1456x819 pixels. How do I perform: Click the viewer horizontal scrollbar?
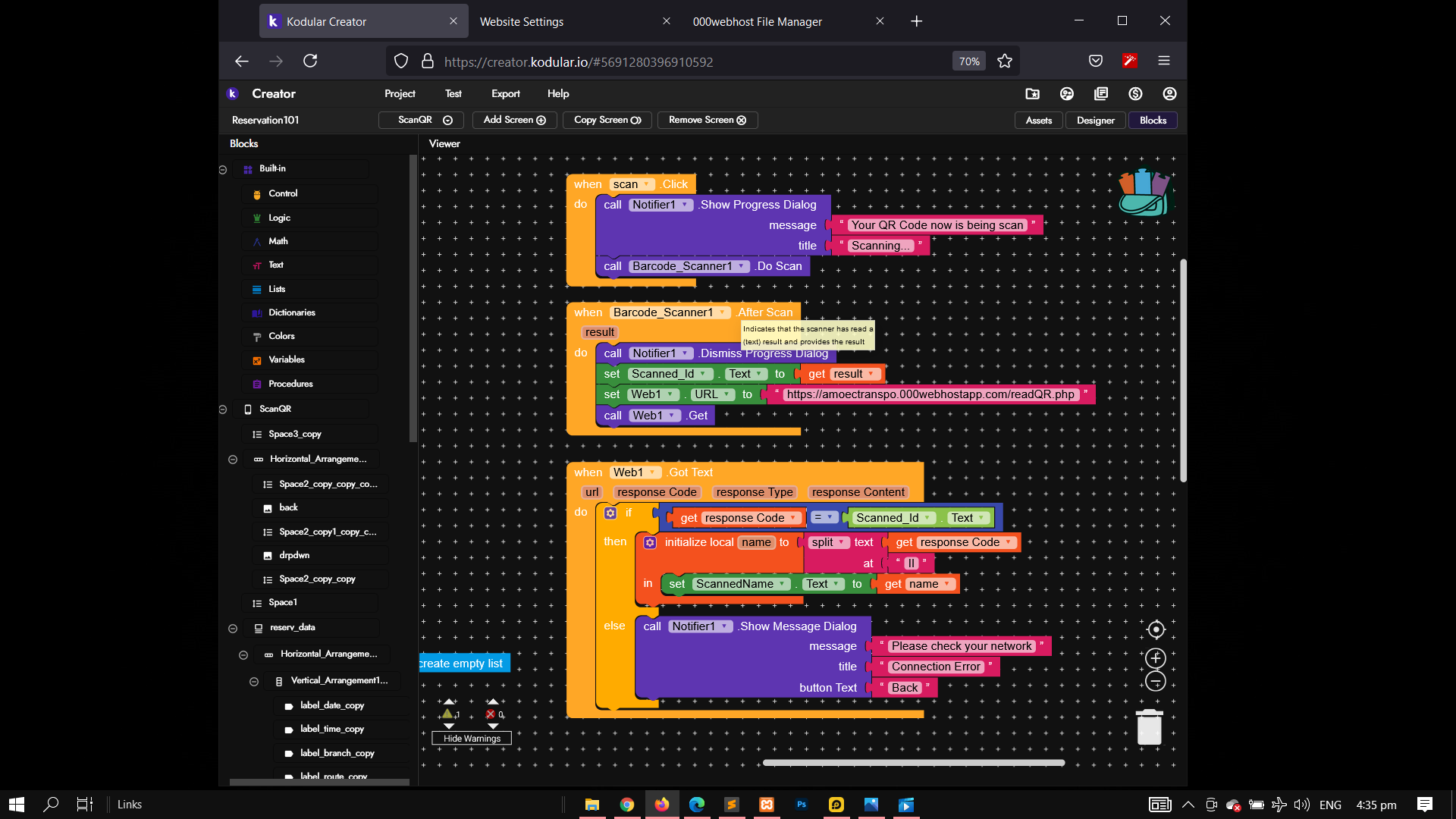point(913,763)
